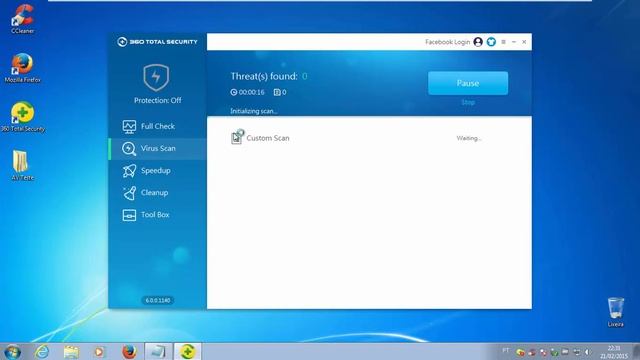Click the scanned files counter icon

pos(277,92)
